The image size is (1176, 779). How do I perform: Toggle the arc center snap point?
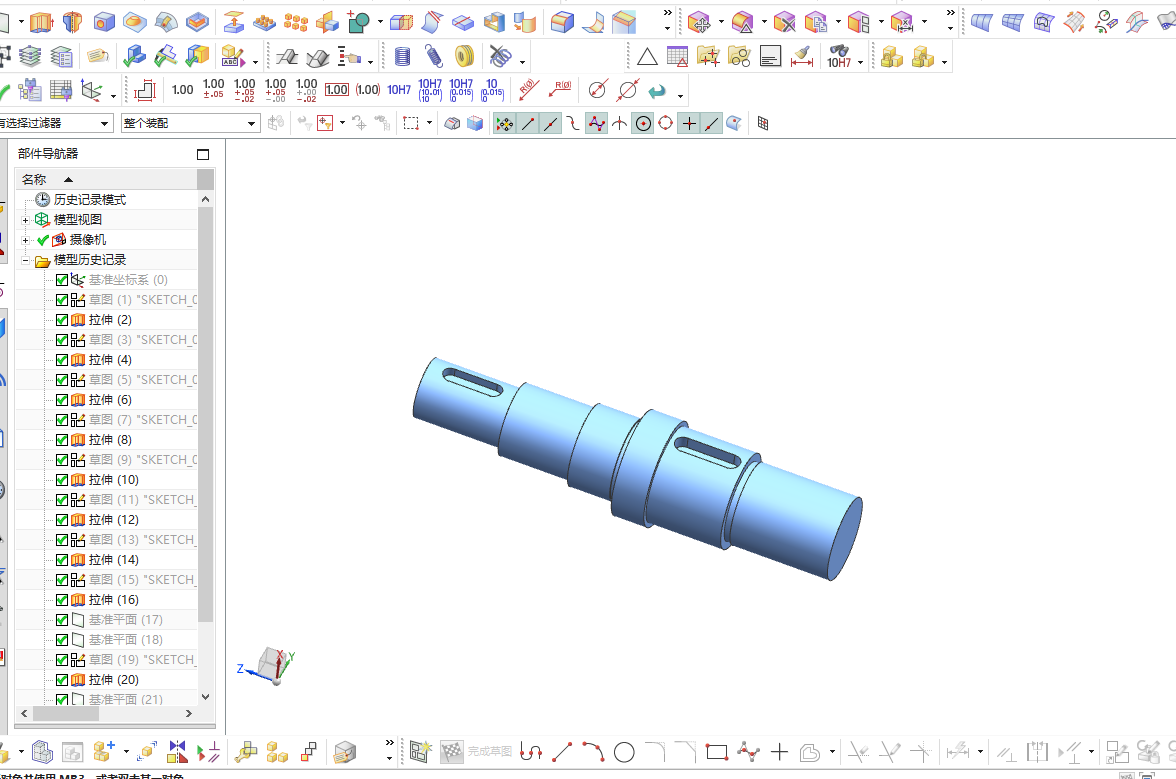pos(643,124)
